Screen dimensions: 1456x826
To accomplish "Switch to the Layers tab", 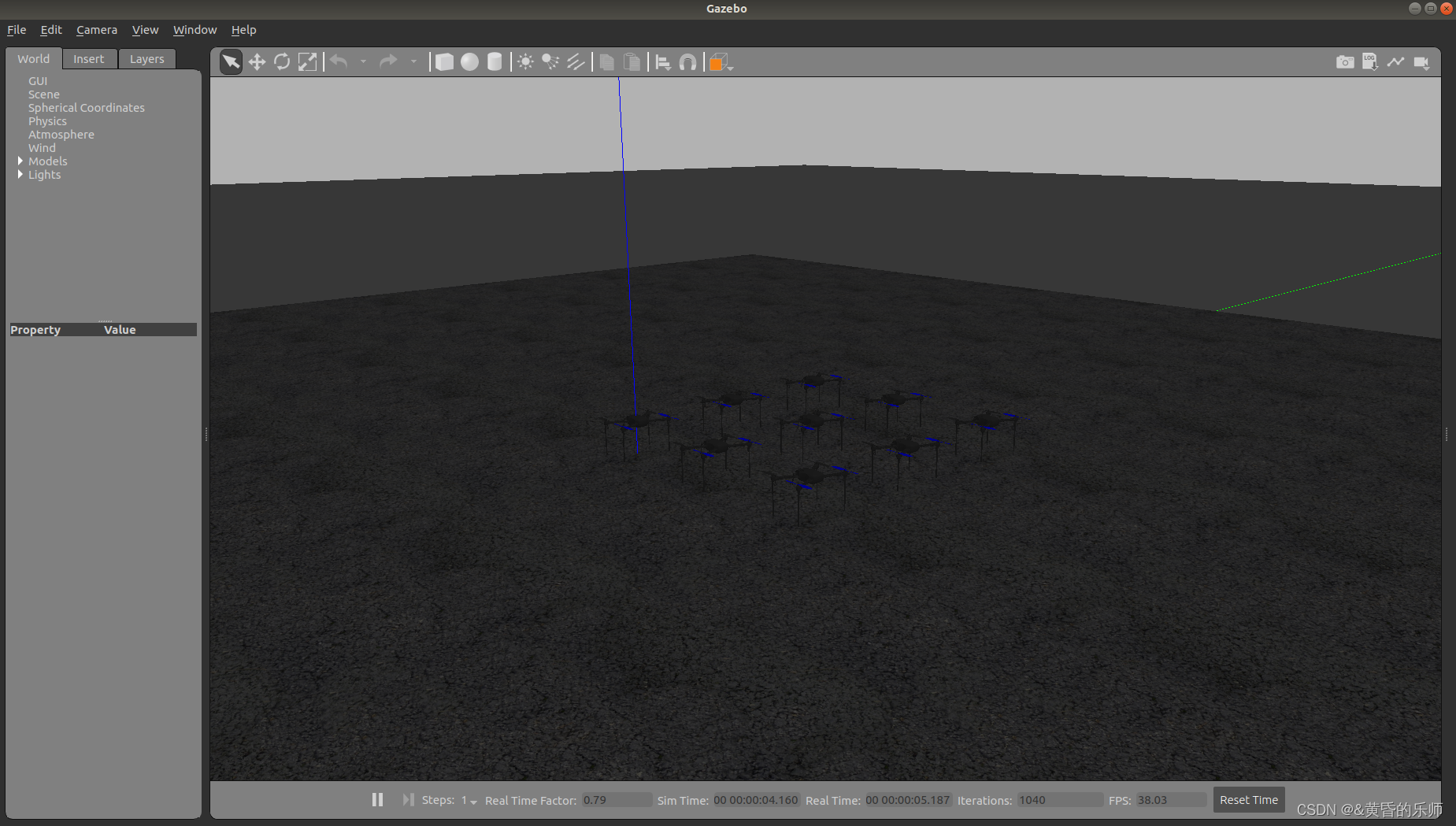I will (x=147, y=59).
